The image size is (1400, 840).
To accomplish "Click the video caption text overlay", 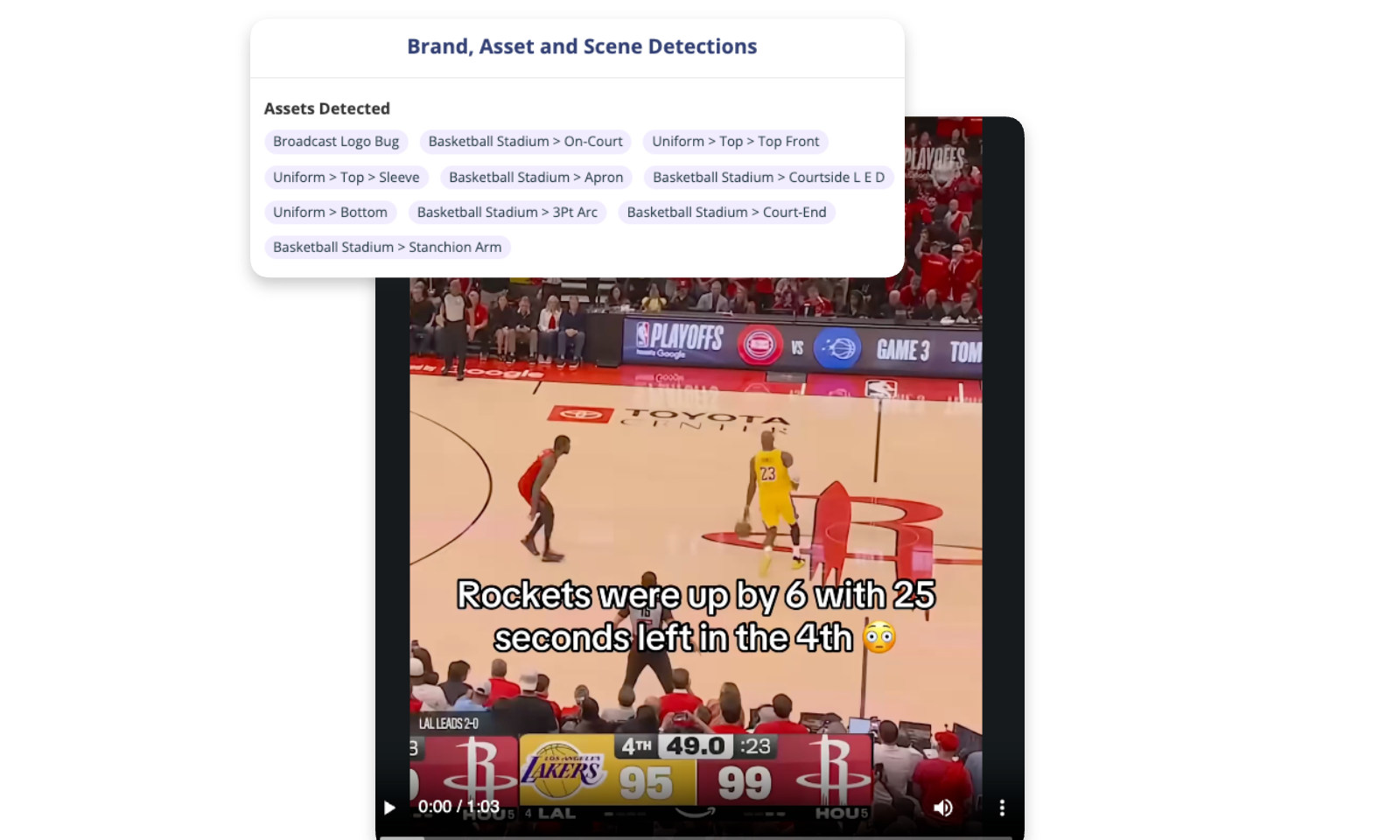I will coord(696,616).
